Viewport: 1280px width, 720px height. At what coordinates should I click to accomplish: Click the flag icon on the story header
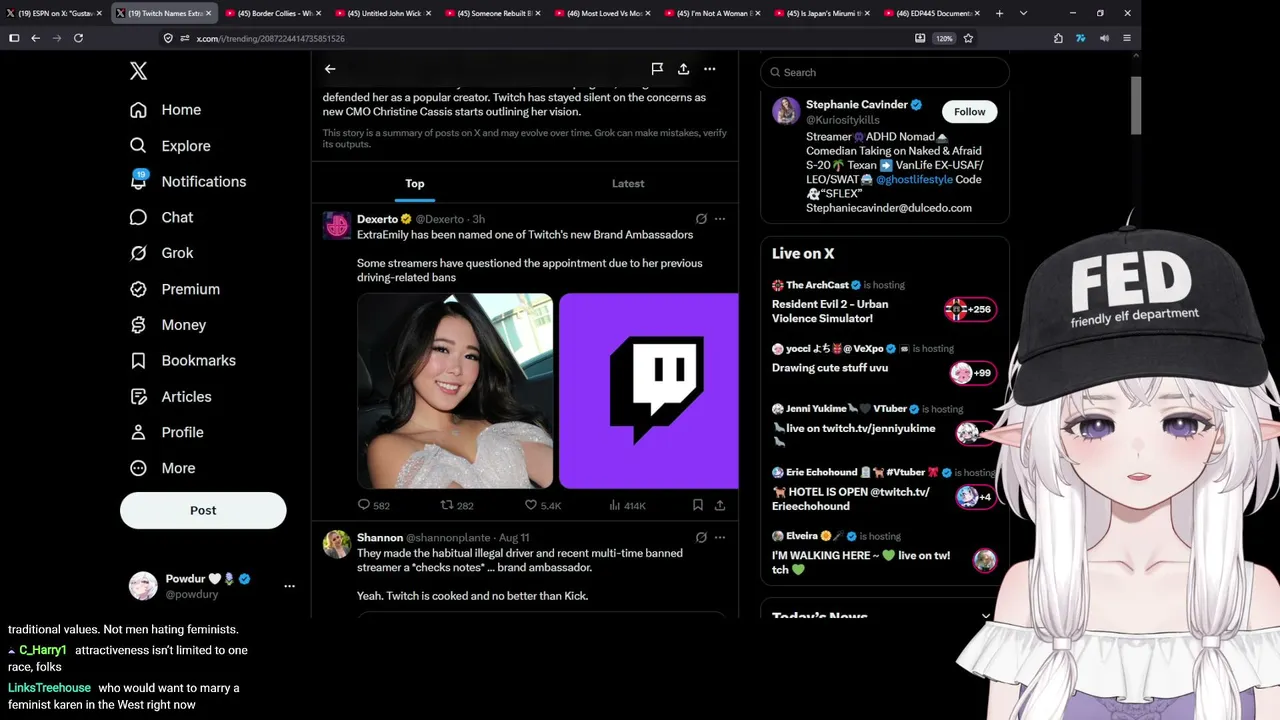pos(657,69)
